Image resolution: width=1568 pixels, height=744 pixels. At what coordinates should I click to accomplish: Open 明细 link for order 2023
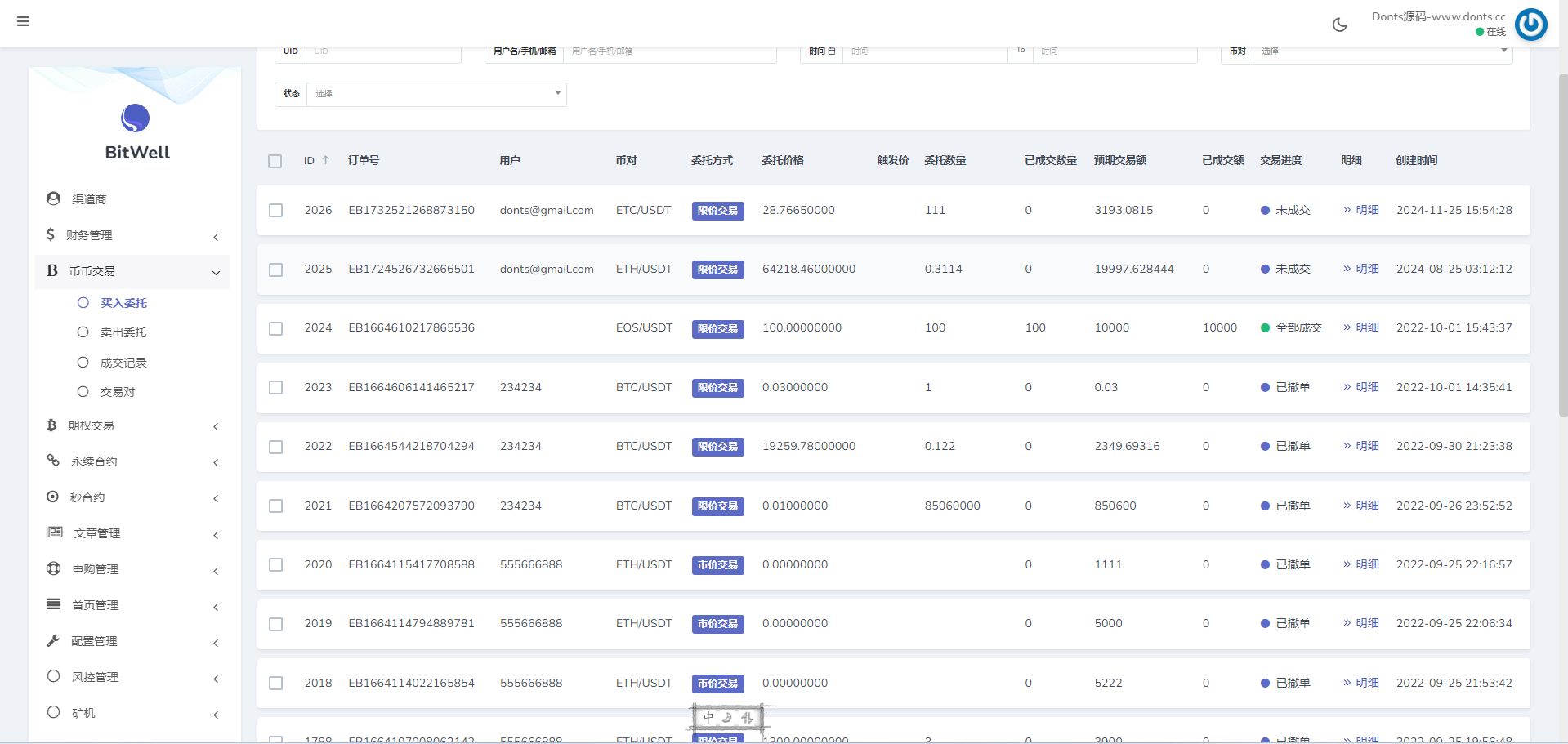(1361, 387)
